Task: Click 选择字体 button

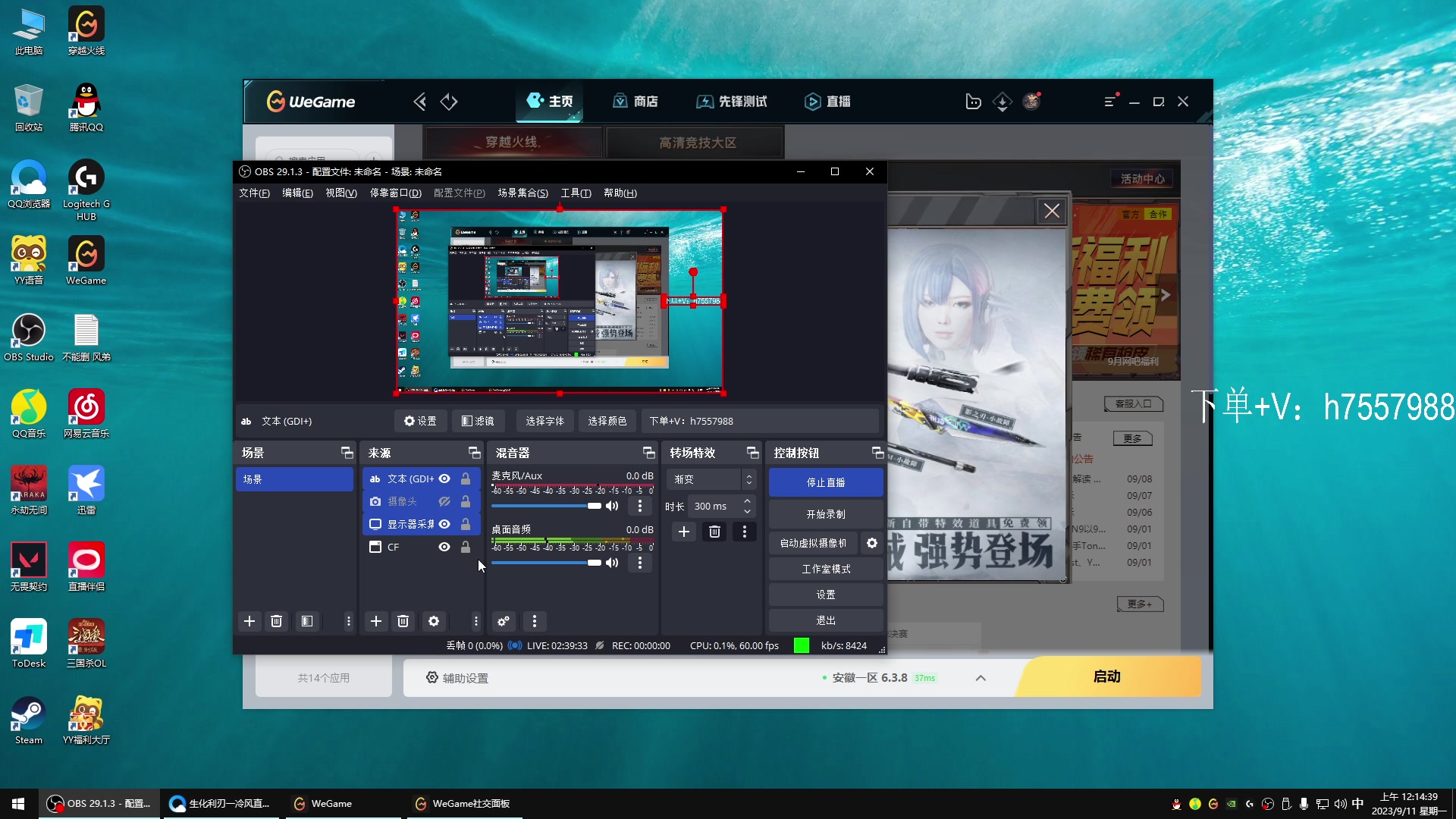Action: 544,421
